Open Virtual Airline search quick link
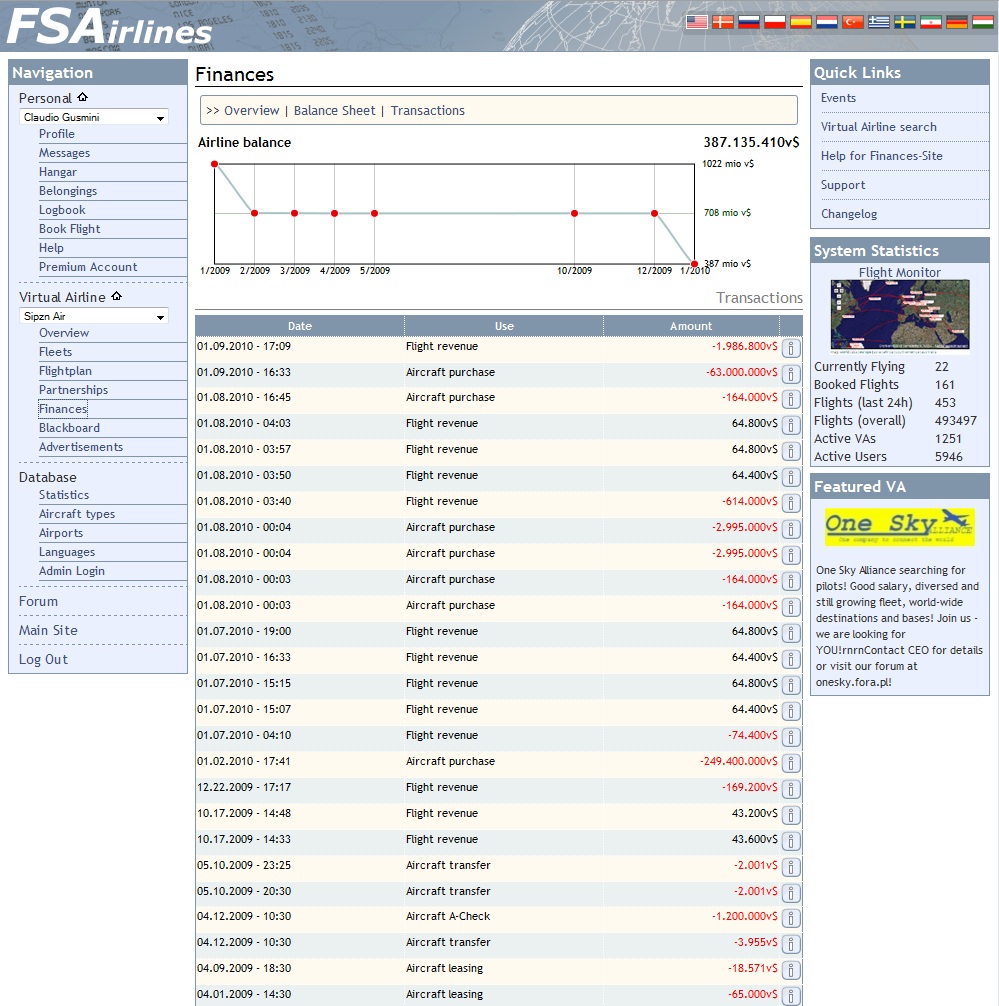Screen dimensions: 999x1006 tap(878, 127)
